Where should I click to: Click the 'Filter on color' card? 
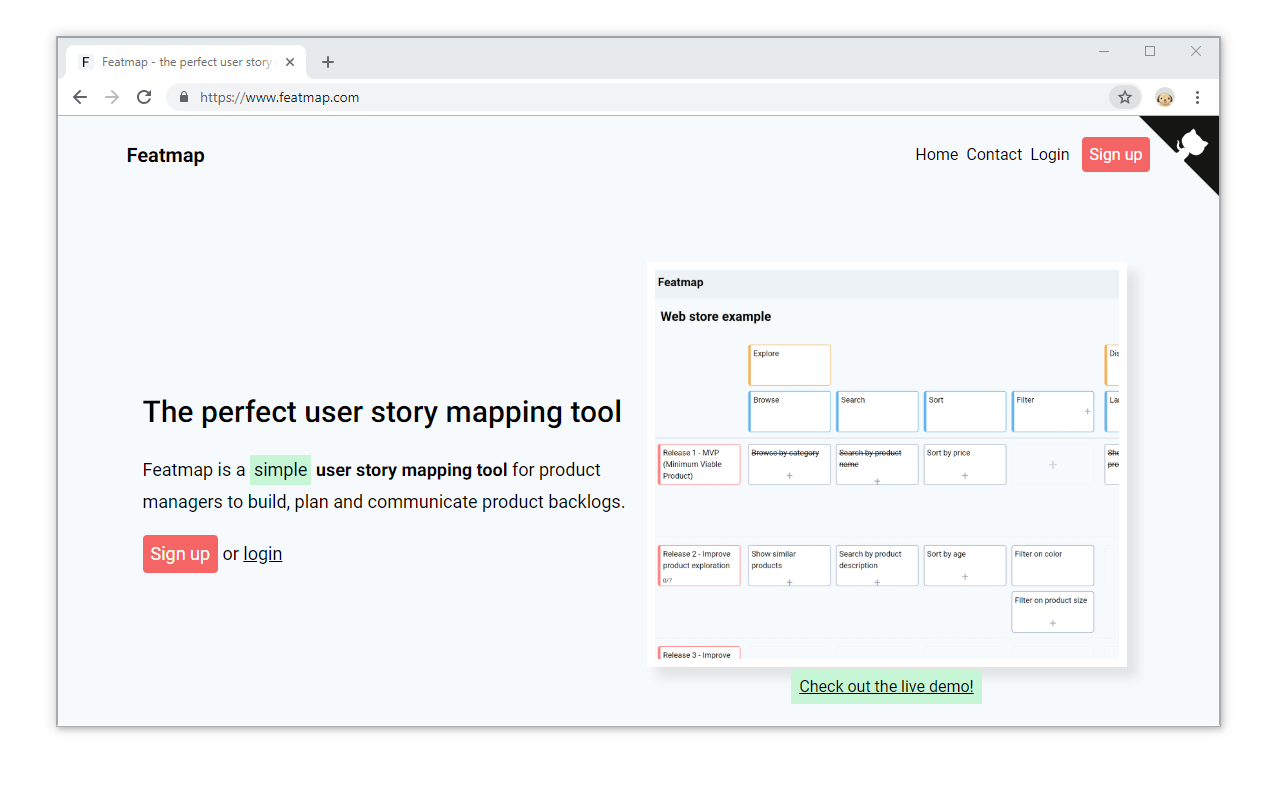pyautogui.click(x=1053, y=565)
